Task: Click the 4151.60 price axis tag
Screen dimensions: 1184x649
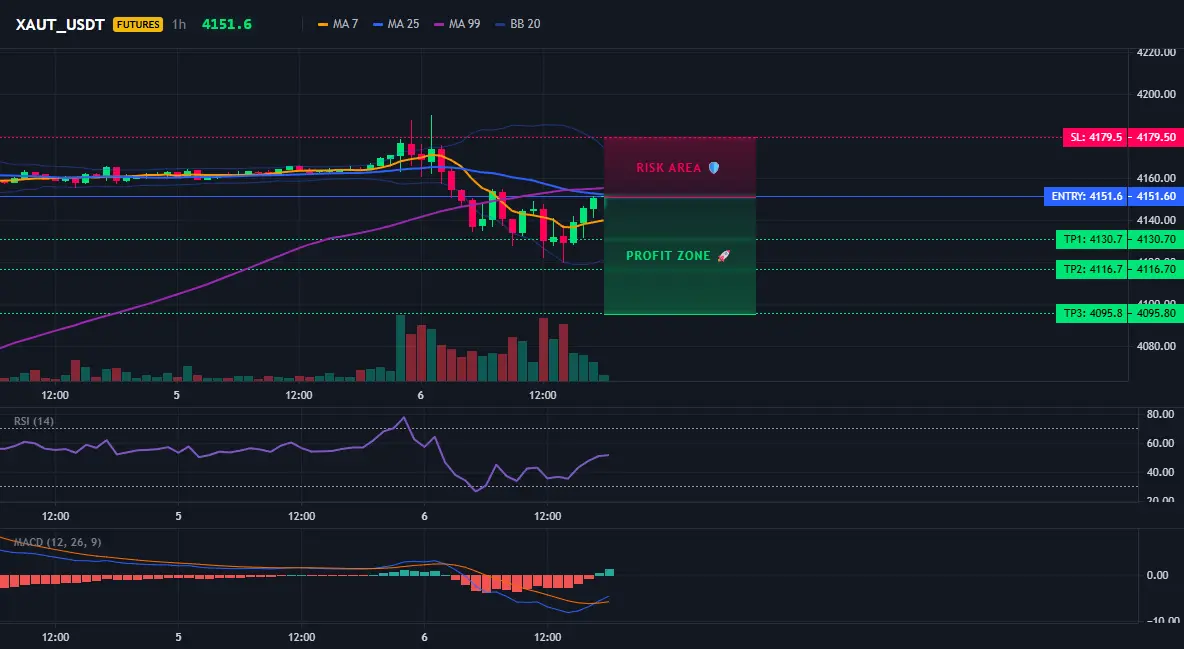Action: pos(1156,196)
